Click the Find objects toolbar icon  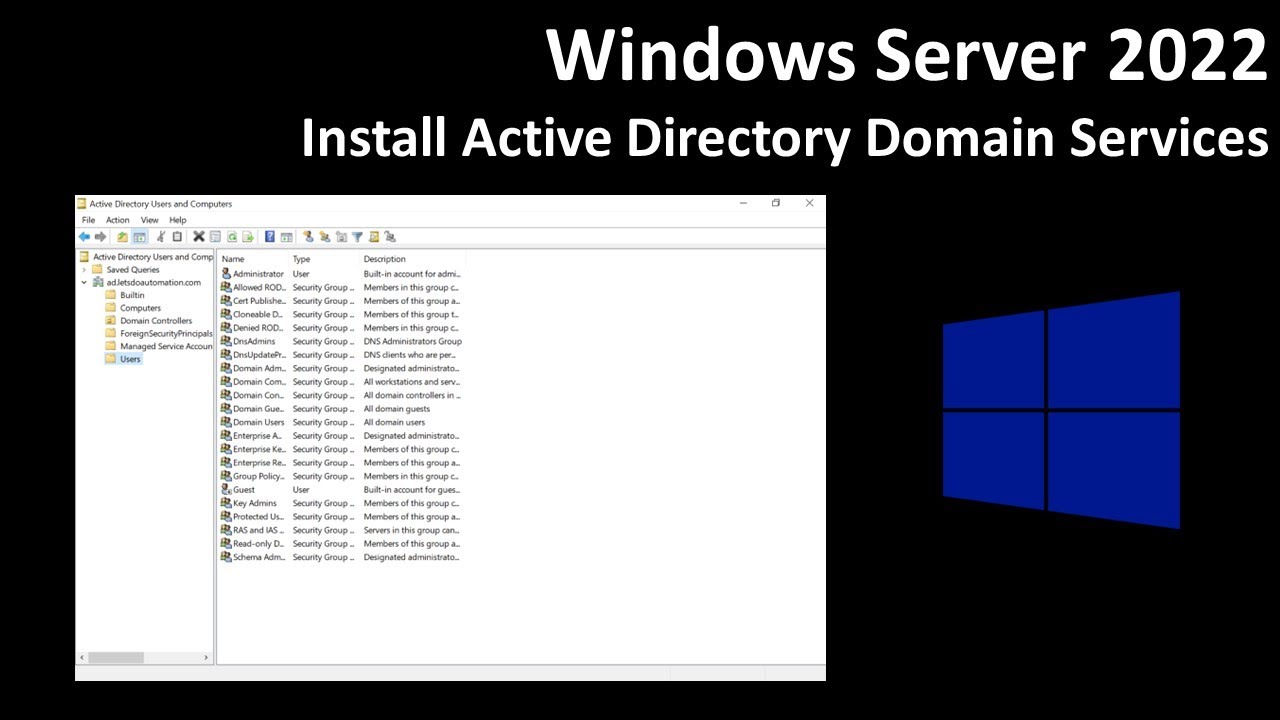coord(374,237)
